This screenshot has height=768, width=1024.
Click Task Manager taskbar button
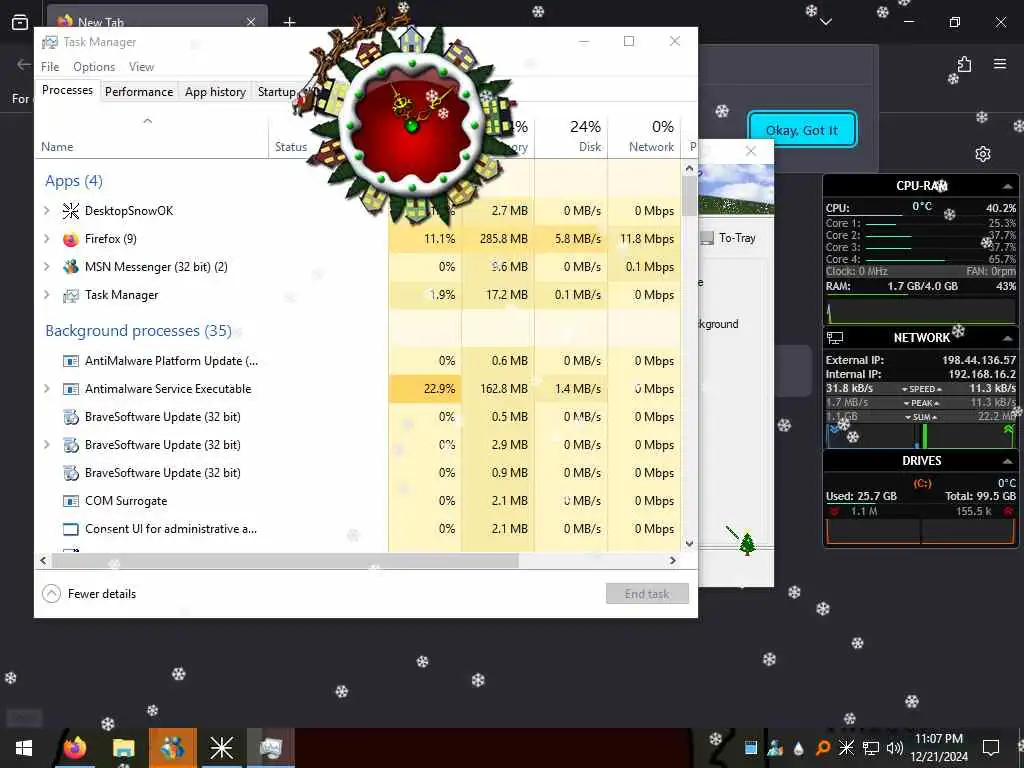pos(270,748)
